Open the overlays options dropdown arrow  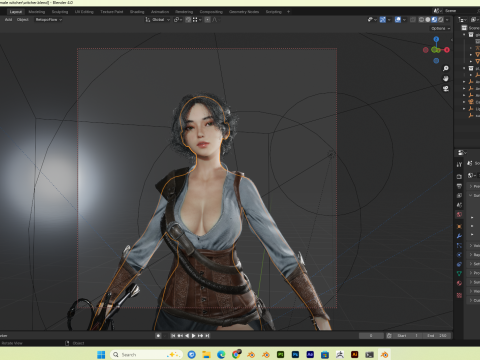pyautogui.click(x=404, y=20)
